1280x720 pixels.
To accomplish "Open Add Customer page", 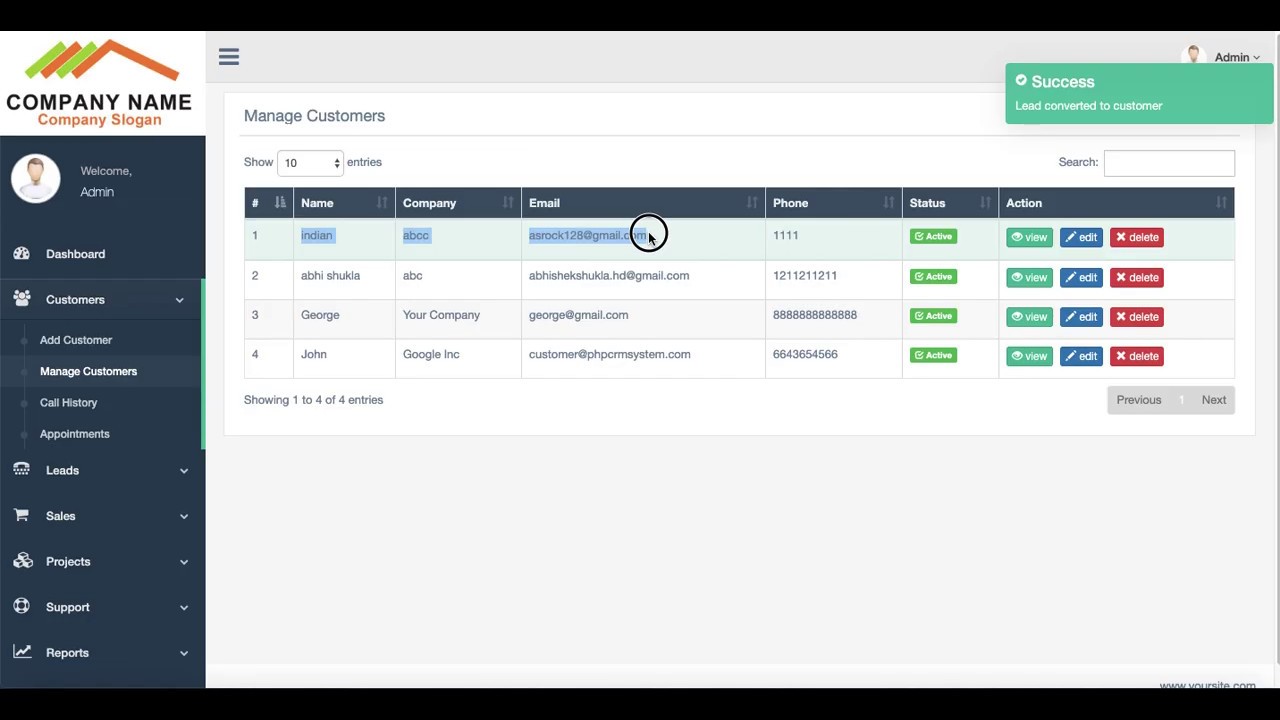I will (x=76, y=340).
